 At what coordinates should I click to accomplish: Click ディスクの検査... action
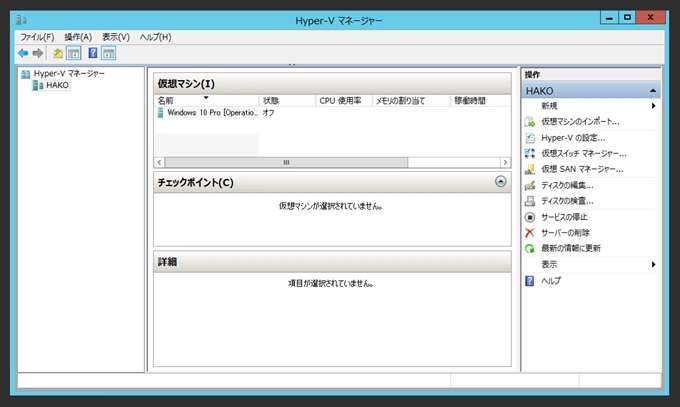click(x=567, y=201)
